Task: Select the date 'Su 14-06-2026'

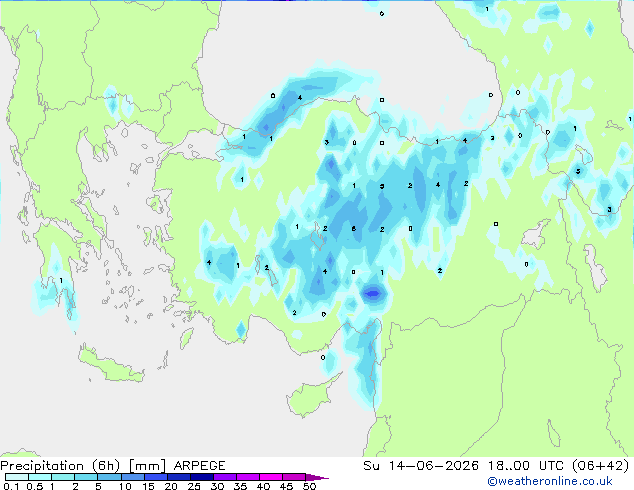Action: (421, 466)
